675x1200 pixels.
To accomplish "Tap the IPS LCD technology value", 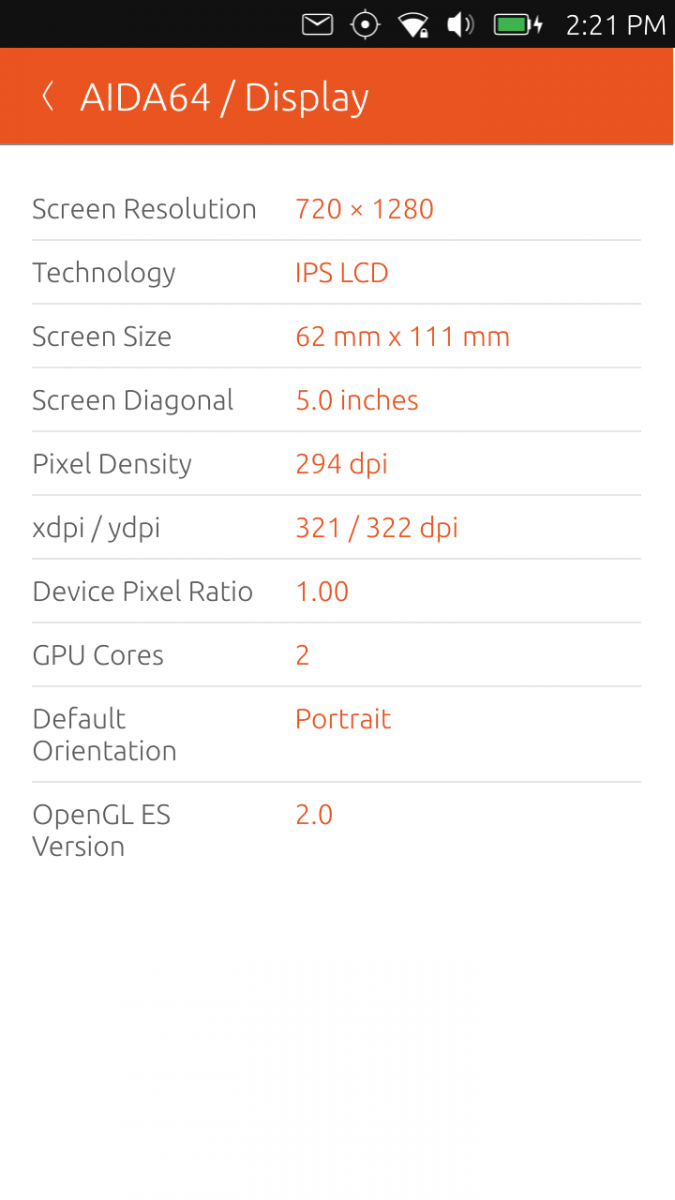I will coord(341,273).
